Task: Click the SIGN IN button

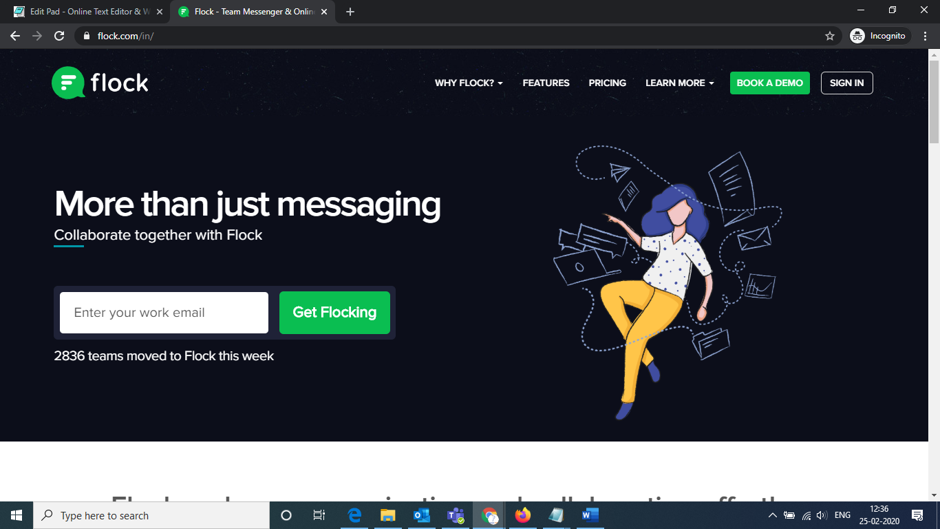Action: [x=846, y=83]
